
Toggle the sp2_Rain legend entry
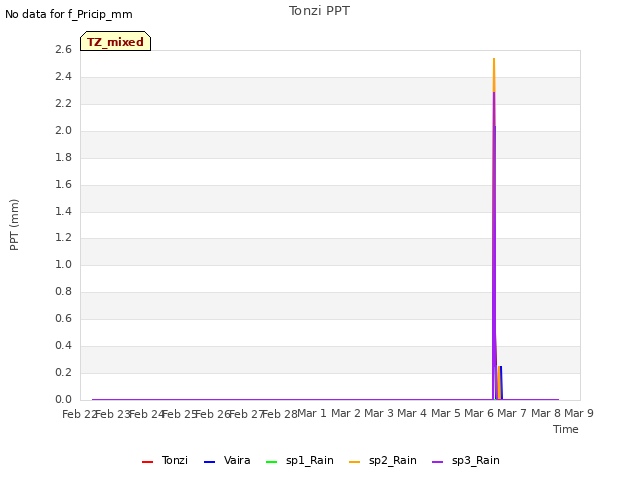(x=383, y=460)
